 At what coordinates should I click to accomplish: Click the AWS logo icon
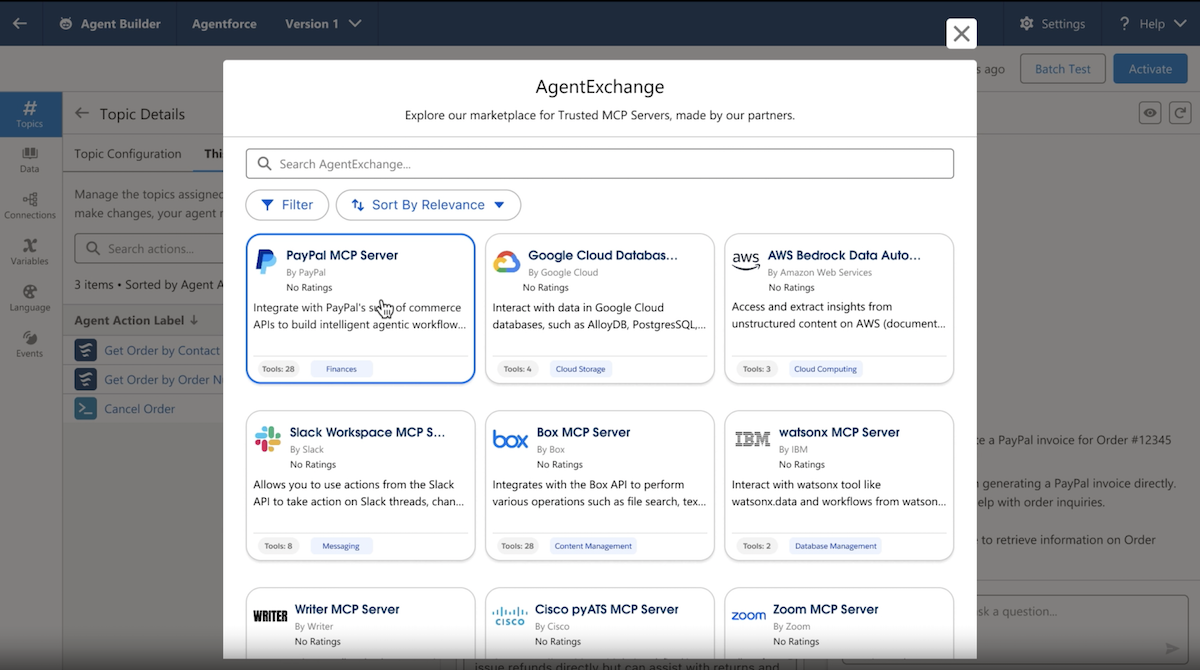point(746,261)
